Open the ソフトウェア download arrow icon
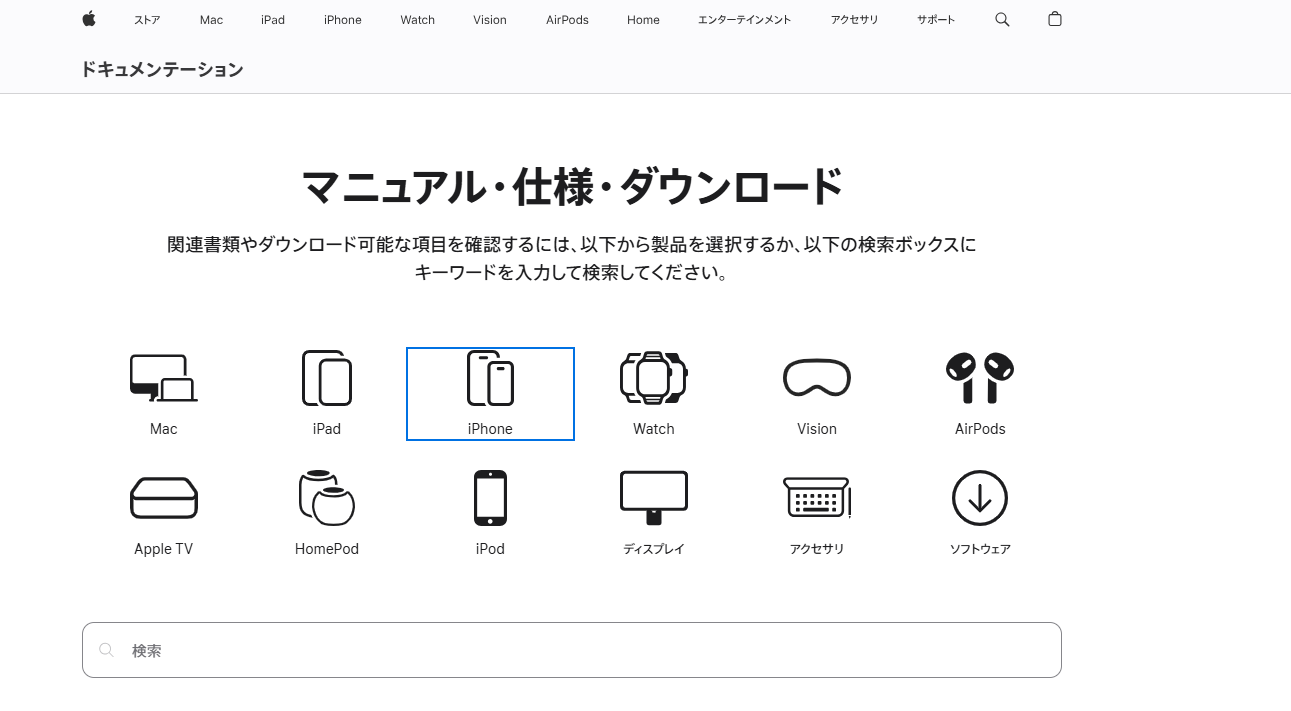 (x=980, y=498)
